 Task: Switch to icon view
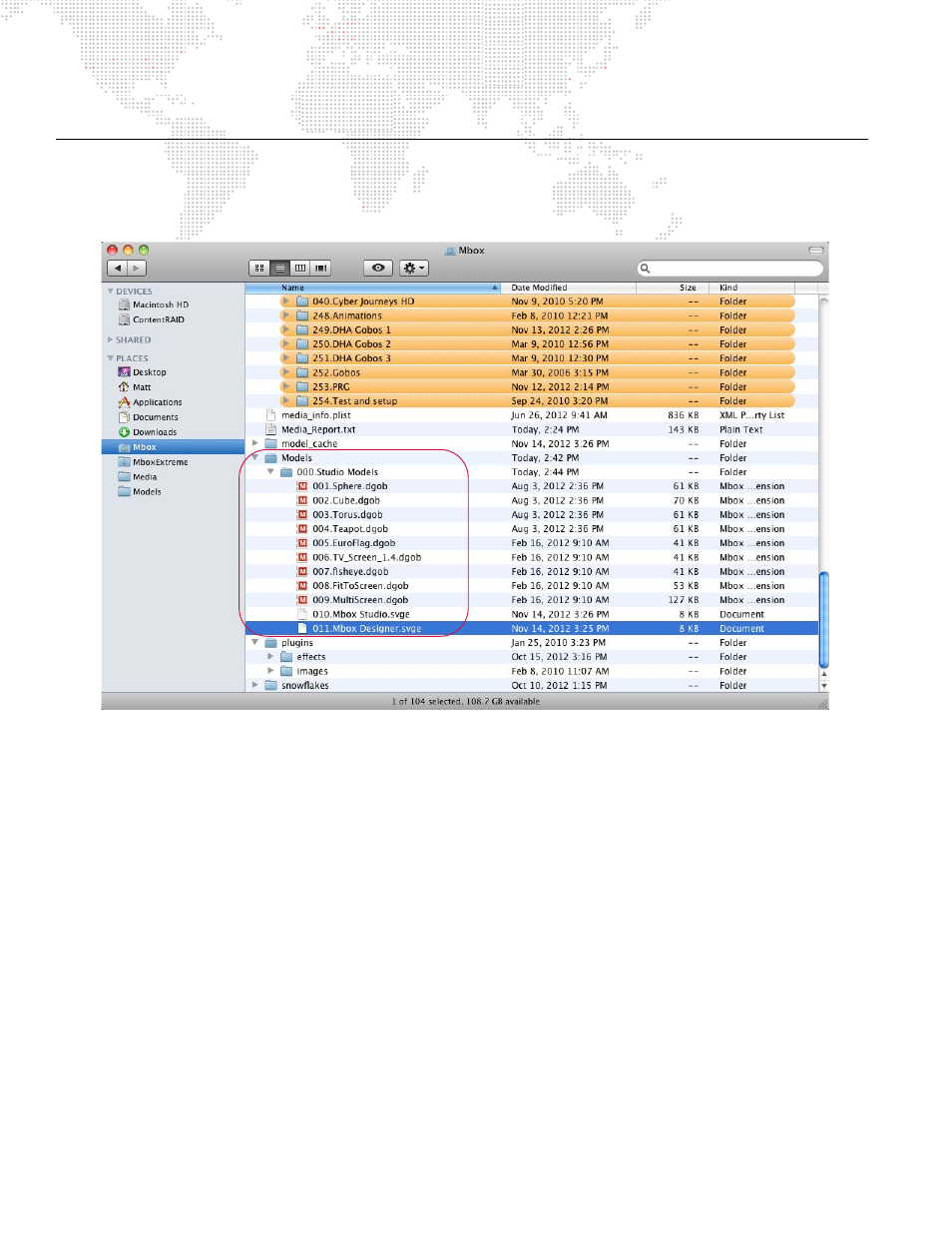(x=259, y=268)
